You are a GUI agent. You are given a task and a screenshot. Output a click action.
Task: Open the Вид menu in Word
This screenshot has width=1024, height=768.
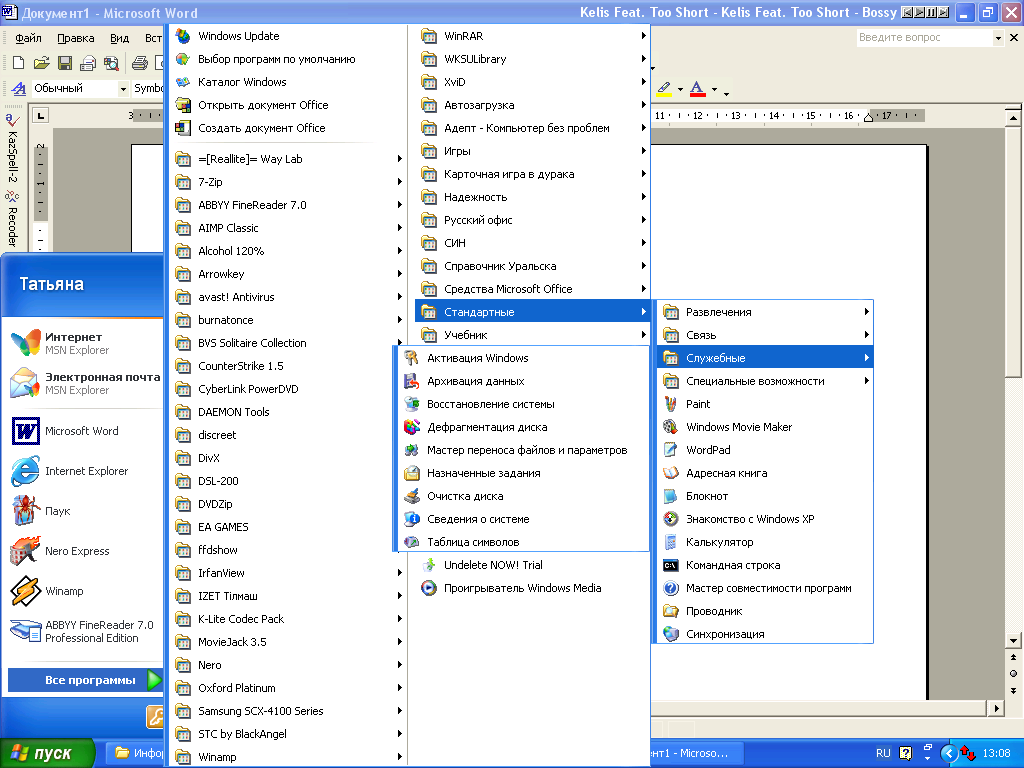pyautogui.click(x=120, y=38)
